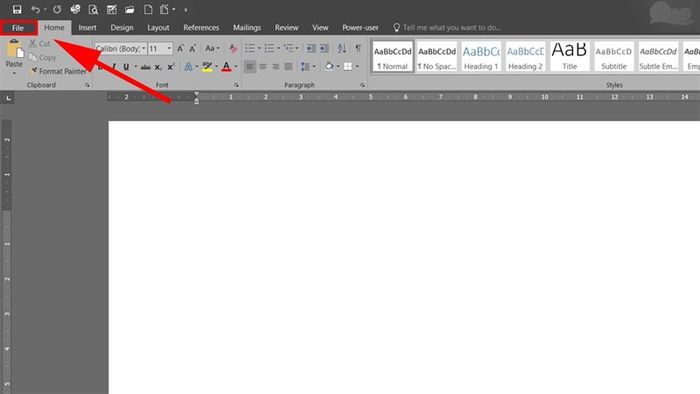Decrease the paragraph indent

pos(311,48)
